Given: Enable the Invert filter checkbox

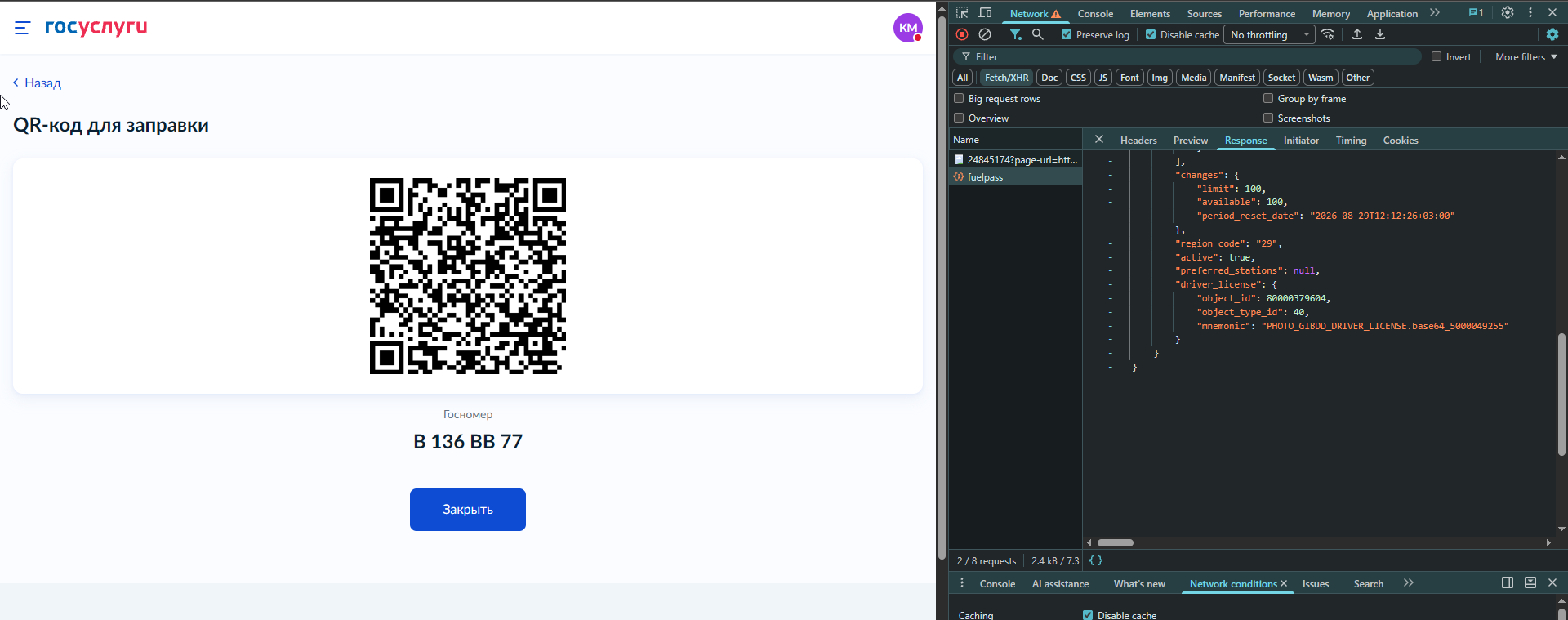Looking at the screenshot, I should [x=1437, y=56].
